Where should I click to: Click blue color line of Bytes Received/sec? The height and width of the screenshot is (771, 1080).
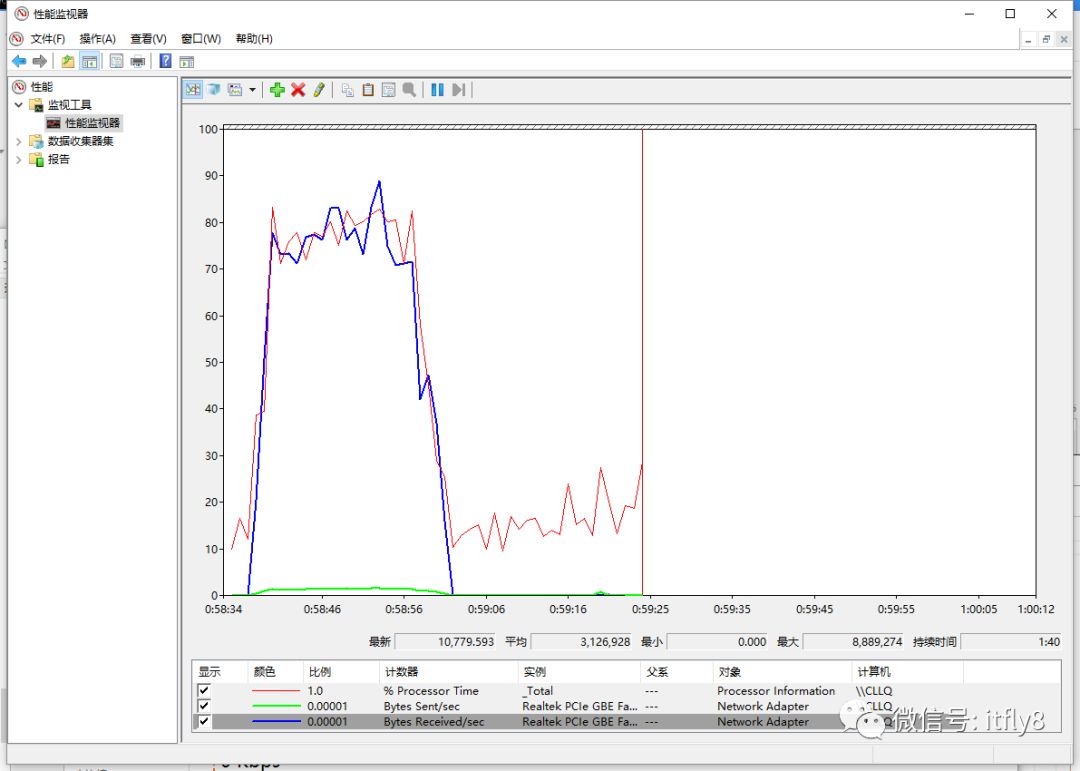[276, 721]
